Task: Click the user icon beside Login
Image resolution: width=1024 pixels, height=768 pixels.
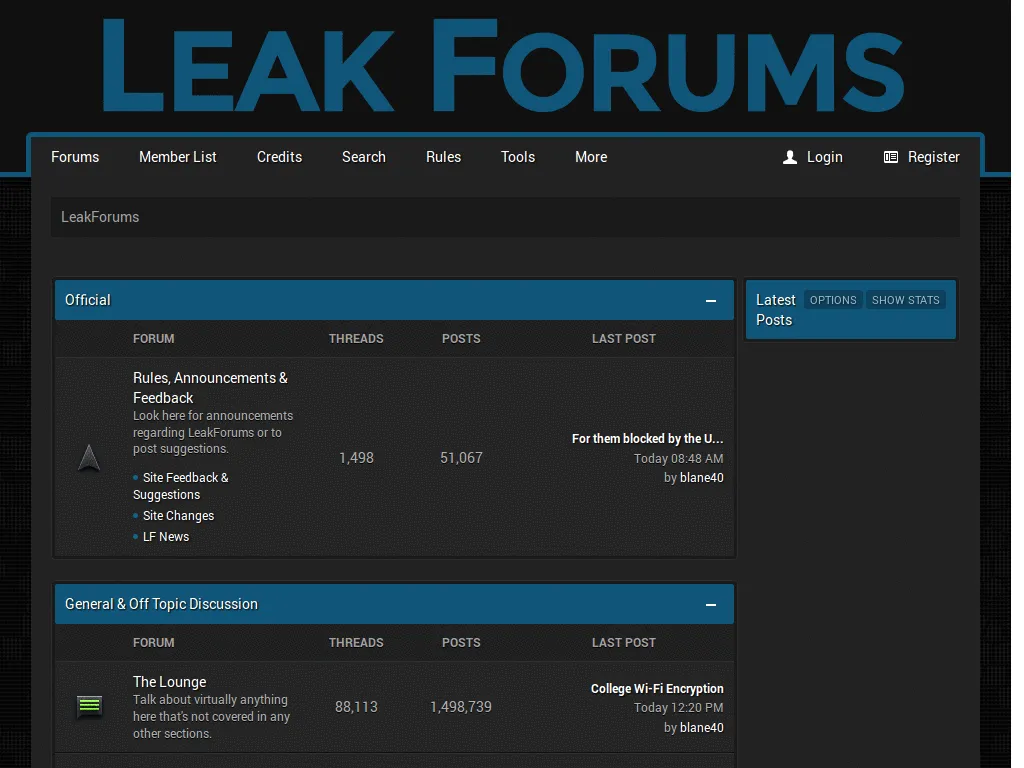Action: 789,157
